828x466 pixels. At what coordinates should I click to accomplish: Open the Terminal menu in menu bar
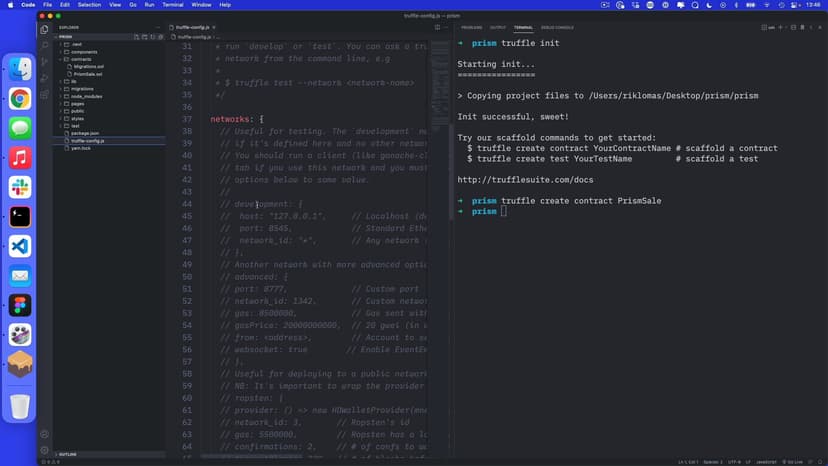173,5
